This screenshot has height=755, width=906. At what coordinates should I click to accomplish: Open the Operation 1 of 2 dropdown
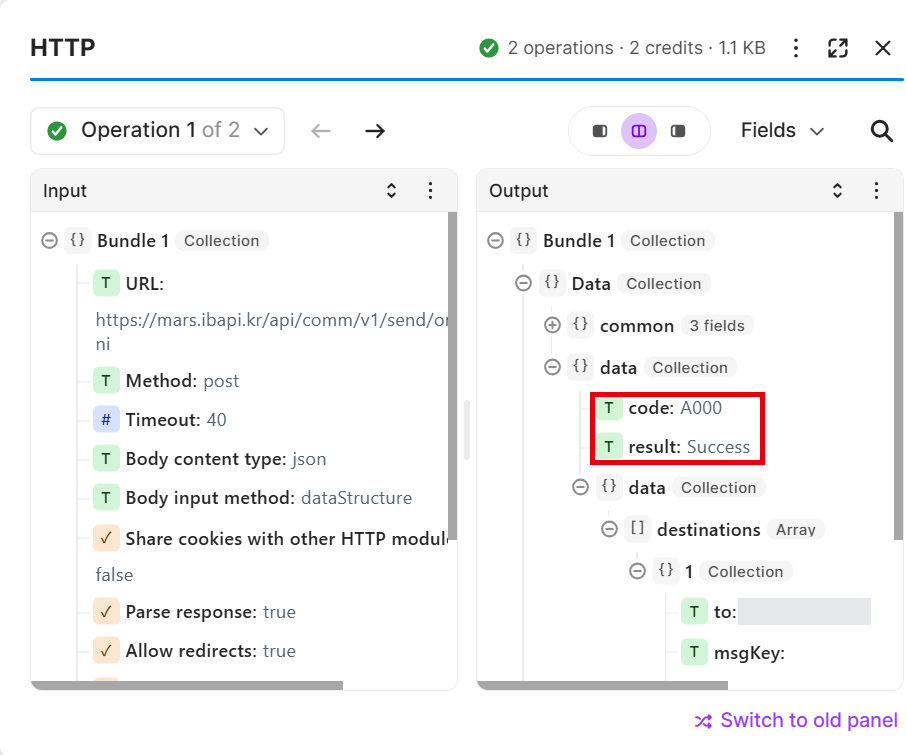[157, 131]
